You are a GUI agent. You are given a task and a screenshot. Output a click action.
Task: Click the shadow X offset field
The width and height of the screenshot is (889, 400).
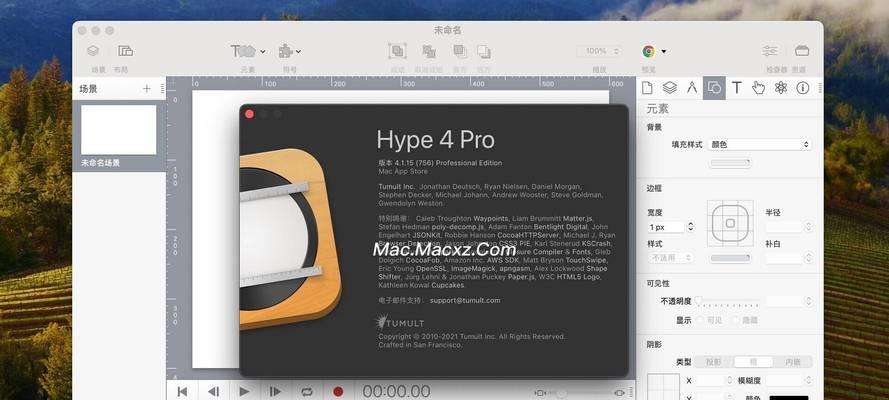pyautogui.click(x=712, y=381)
